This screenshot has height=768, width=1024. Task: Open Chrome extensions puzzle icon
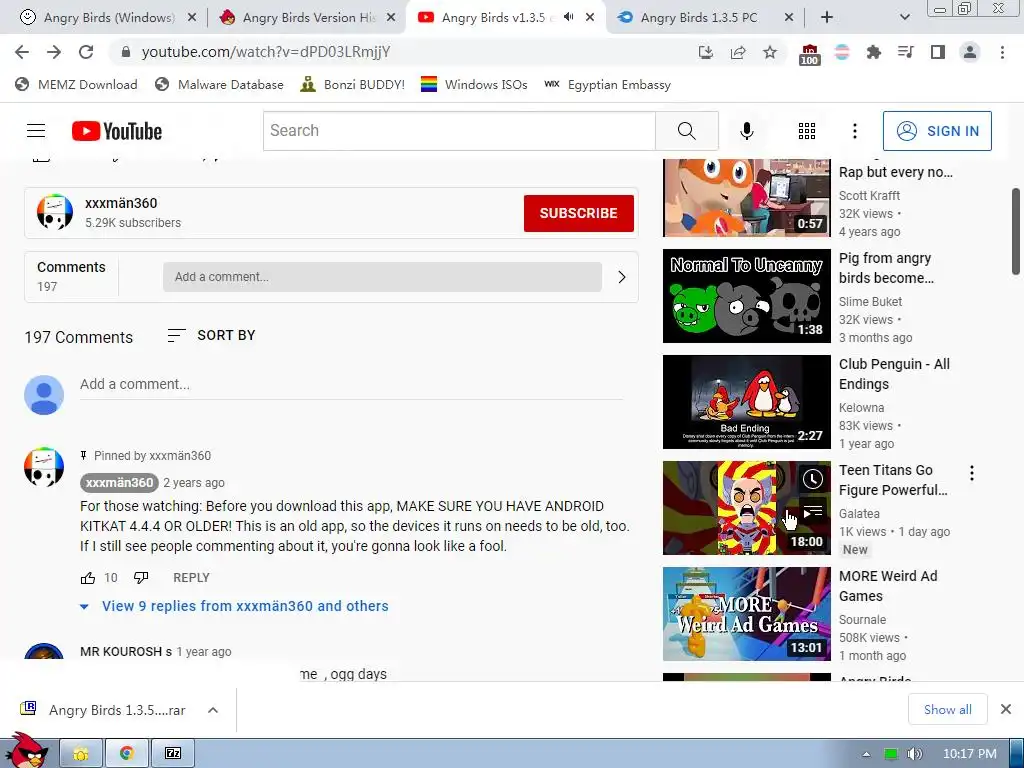[874, 52]
